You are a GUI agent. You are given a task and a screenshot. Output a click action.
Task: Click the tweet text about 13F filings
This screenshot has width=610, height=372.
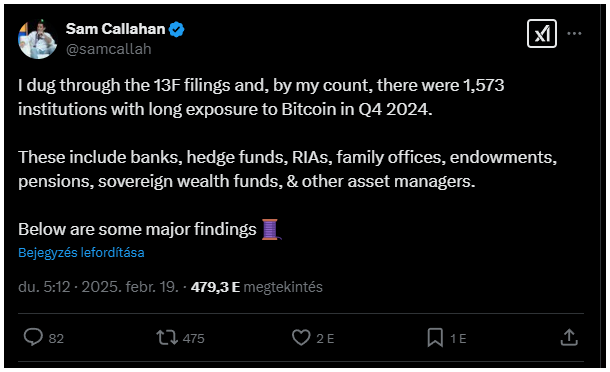click(261, 97)
